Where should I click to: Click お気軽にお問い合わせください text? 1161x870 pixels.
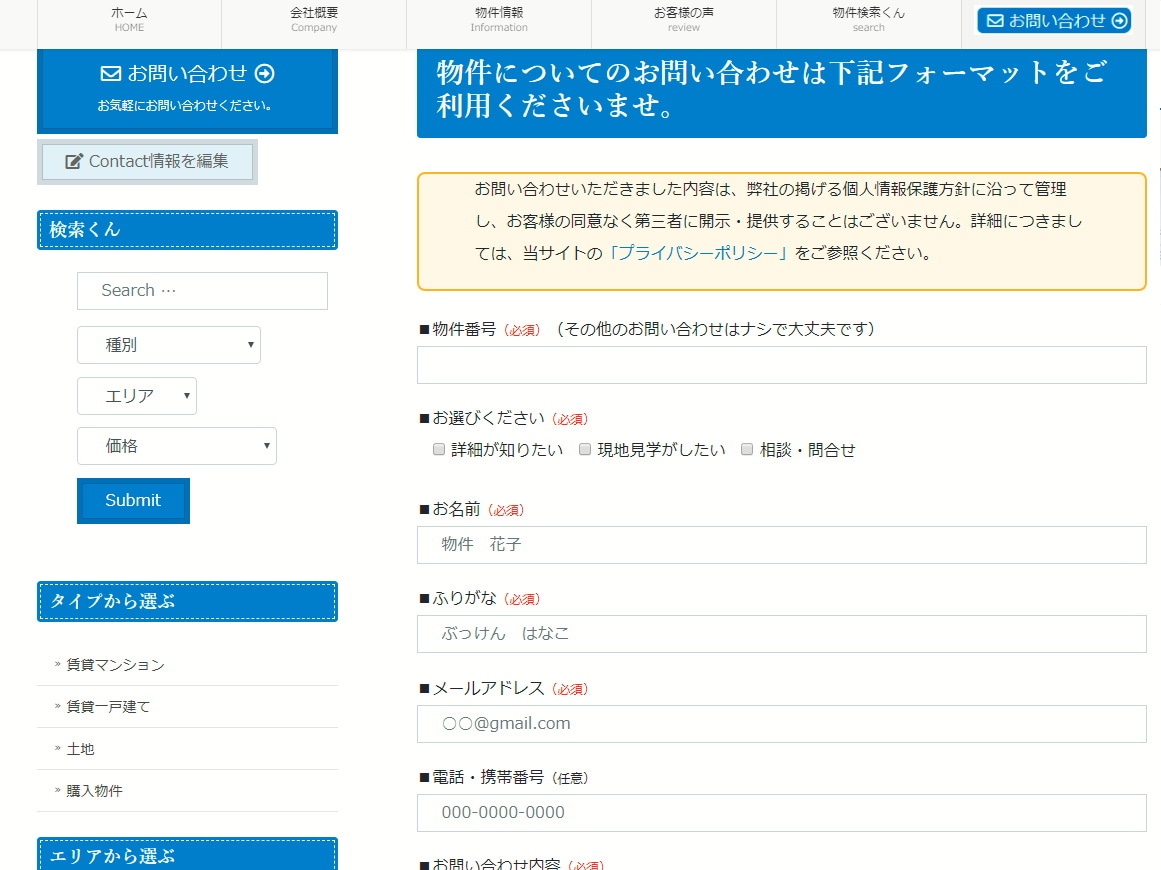pos(184,106)
